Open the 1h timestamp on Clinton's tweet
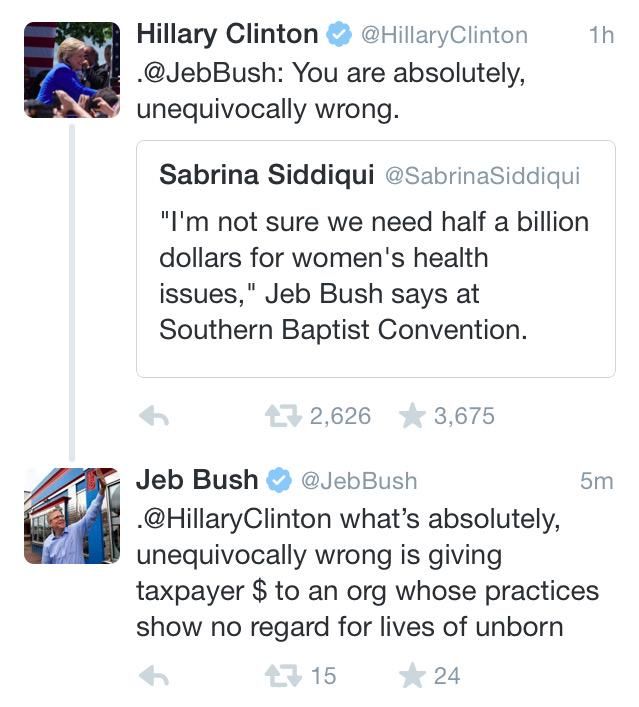Image resolution: width=639 pixels, height=707 pixels. 601,36
